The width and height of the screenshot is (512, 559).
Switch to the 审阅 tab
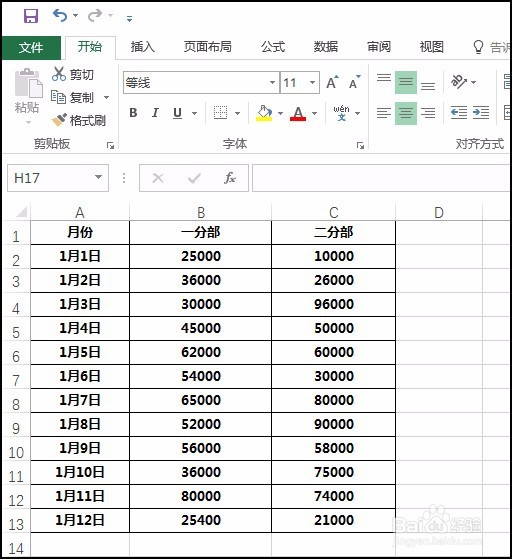pos(379,47)
